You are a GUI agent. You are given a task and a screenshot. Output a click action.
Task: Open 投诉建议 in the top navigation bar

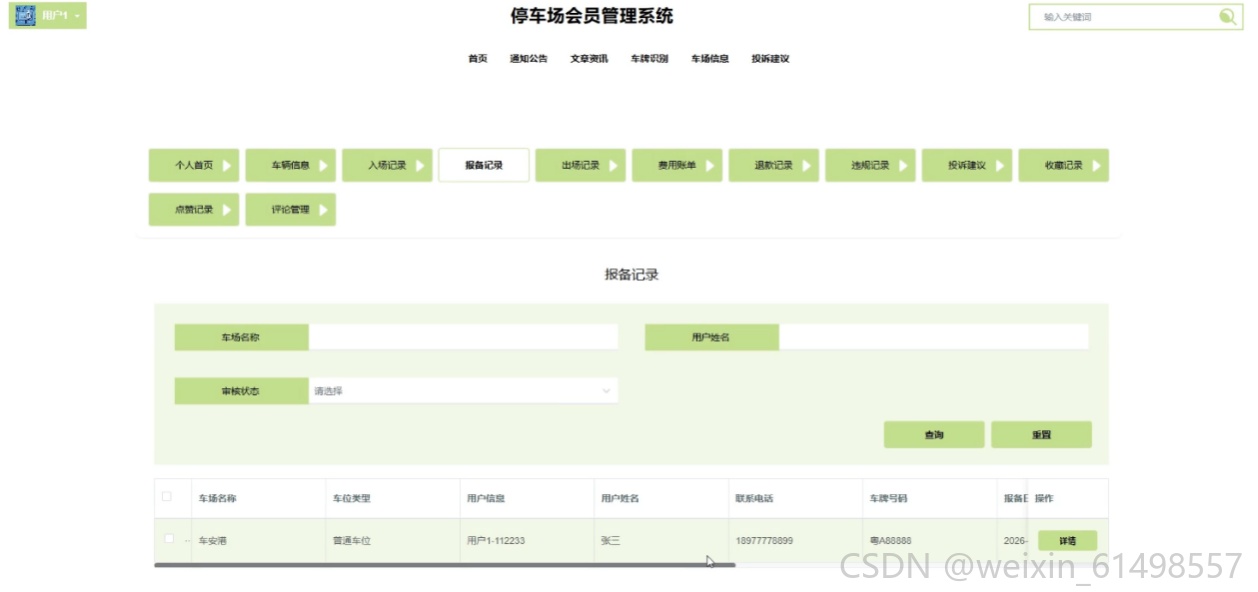[771, 59]
